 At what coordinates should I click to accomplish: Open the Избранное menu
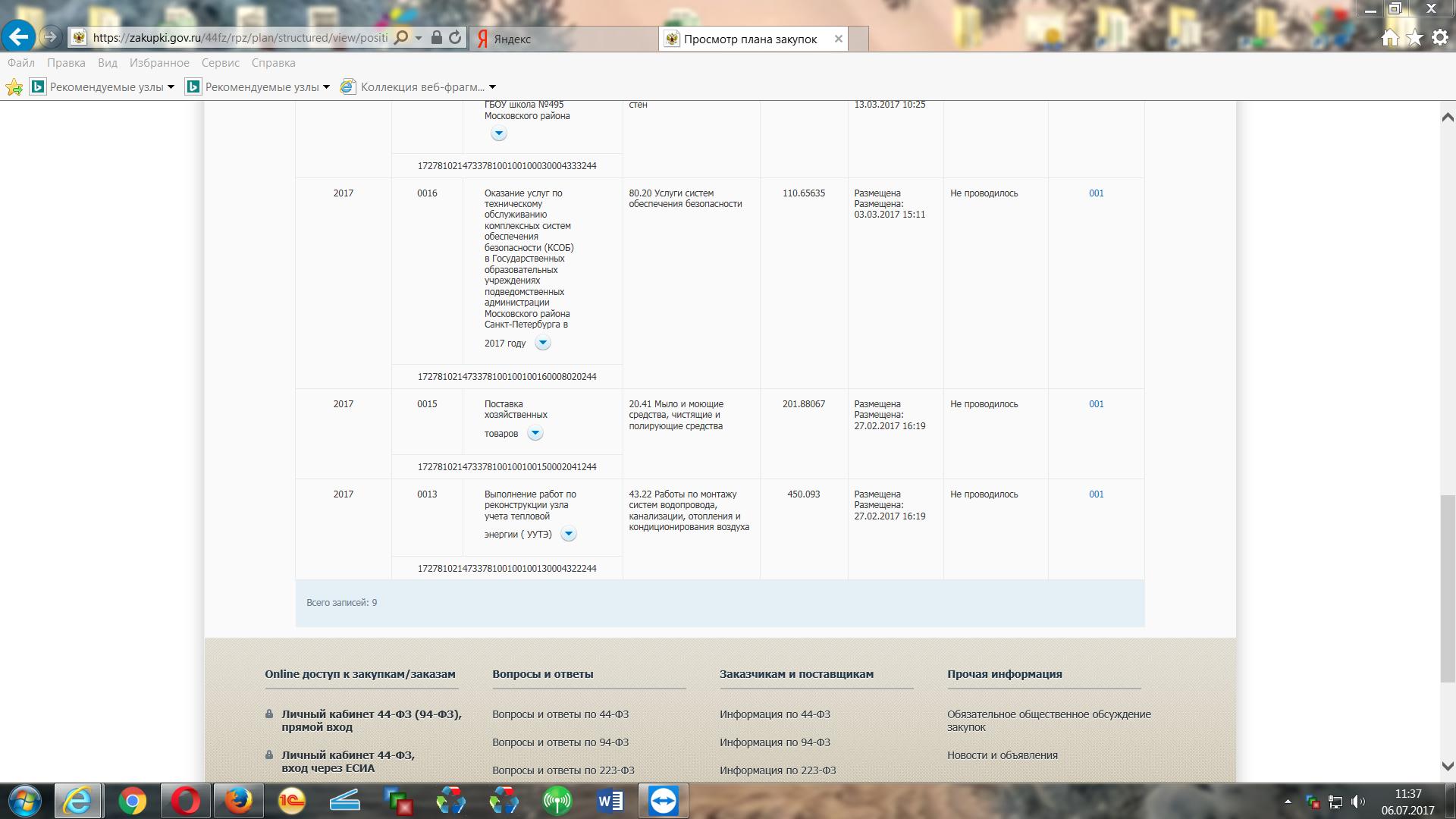coord(159,63)
